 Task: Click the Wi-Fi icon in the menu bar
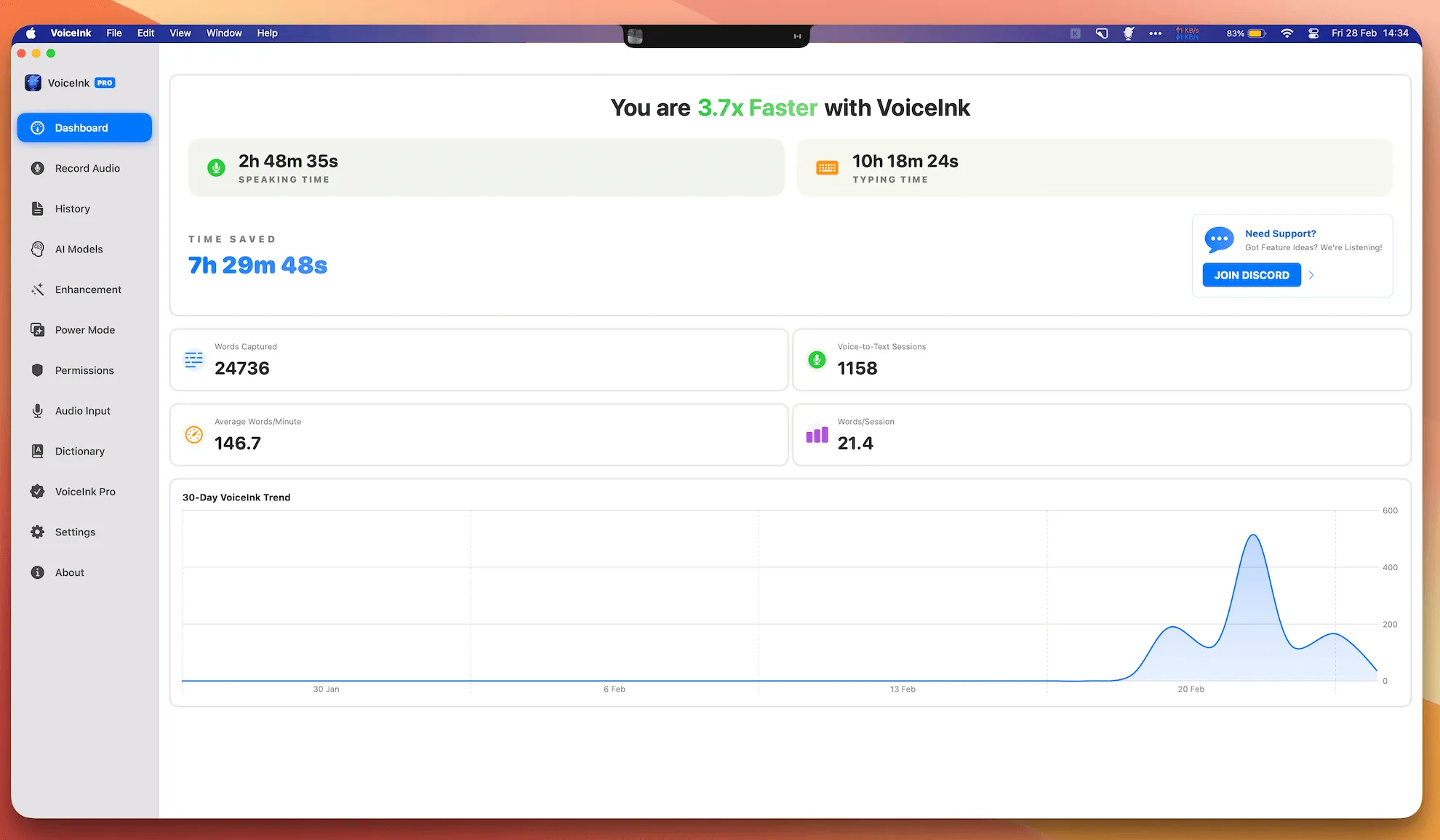pos(1287,33)
